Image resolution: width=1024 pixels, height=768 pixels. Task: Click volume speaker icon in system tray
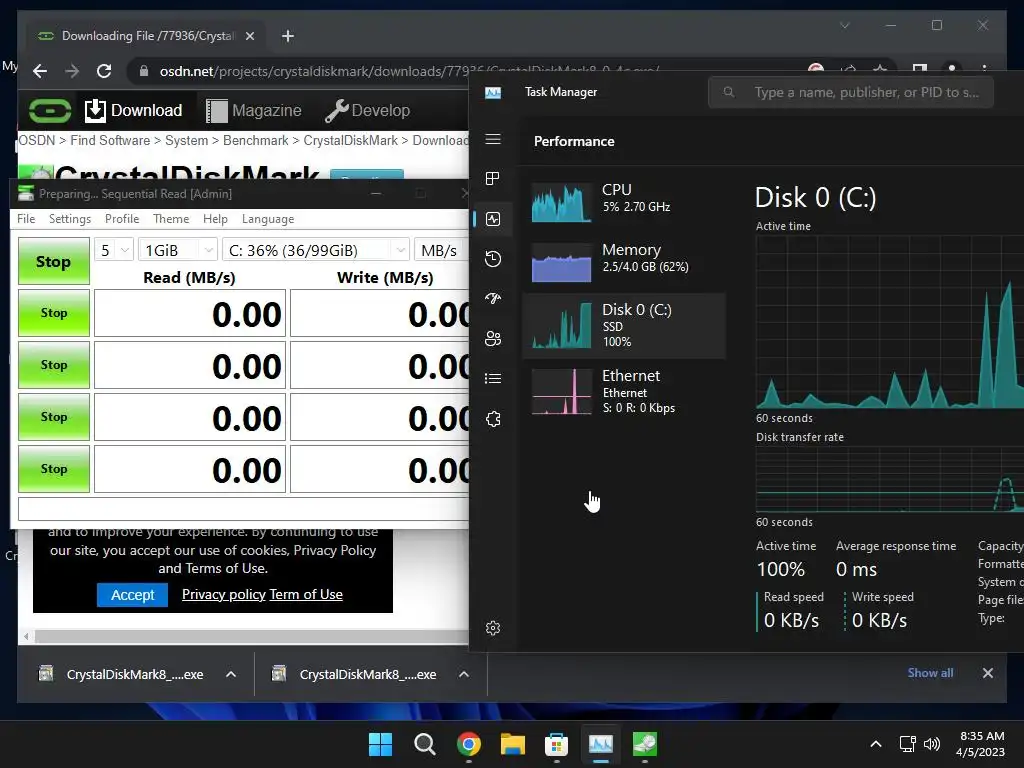932,744
